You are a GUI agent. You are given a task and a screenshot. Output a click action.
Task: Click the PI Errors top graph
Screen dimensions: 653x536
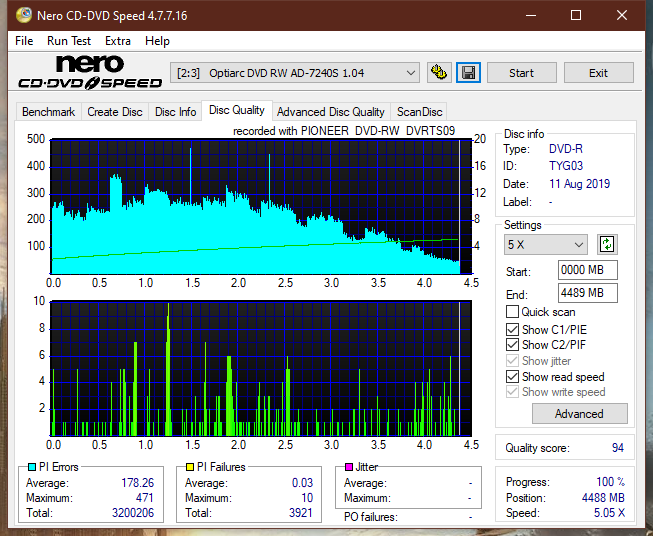pyautogui.click(x=261, y=207)
